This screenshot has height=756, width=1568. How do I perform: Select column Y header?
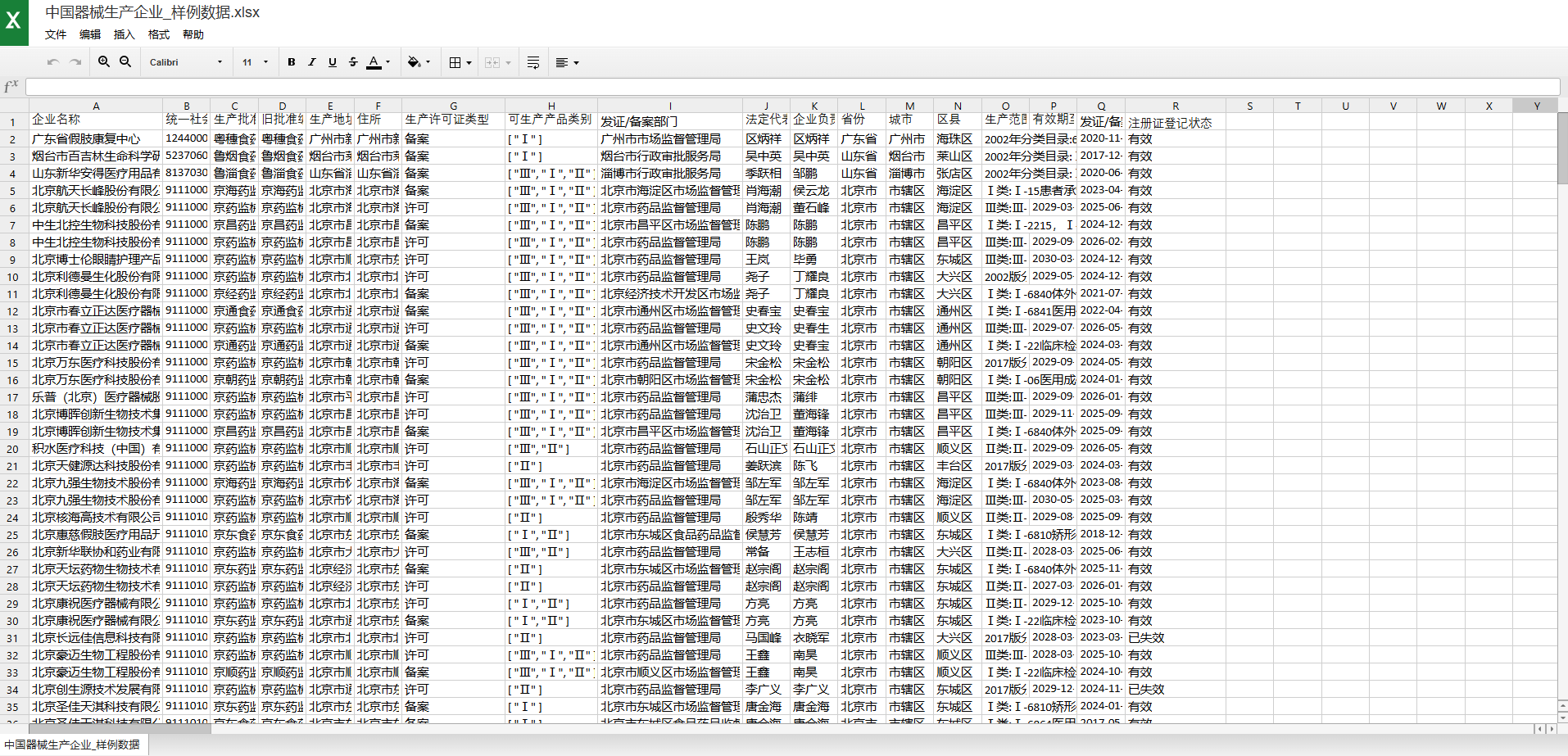click(1537, 106)
